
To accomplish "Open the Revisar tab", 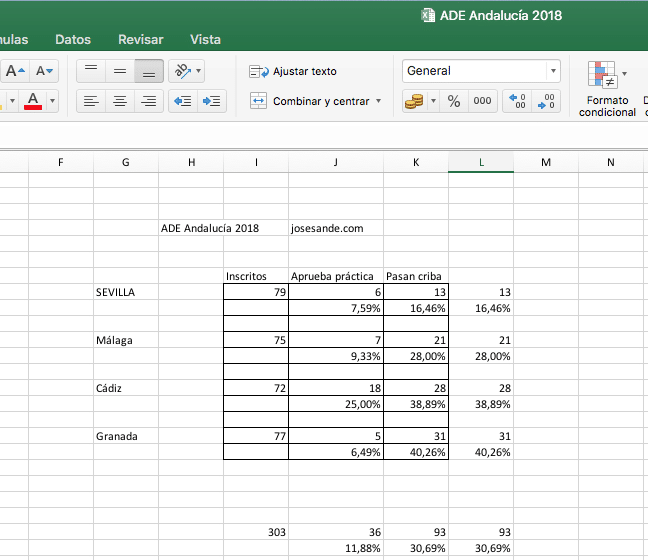I will click(x=140, y=40).
